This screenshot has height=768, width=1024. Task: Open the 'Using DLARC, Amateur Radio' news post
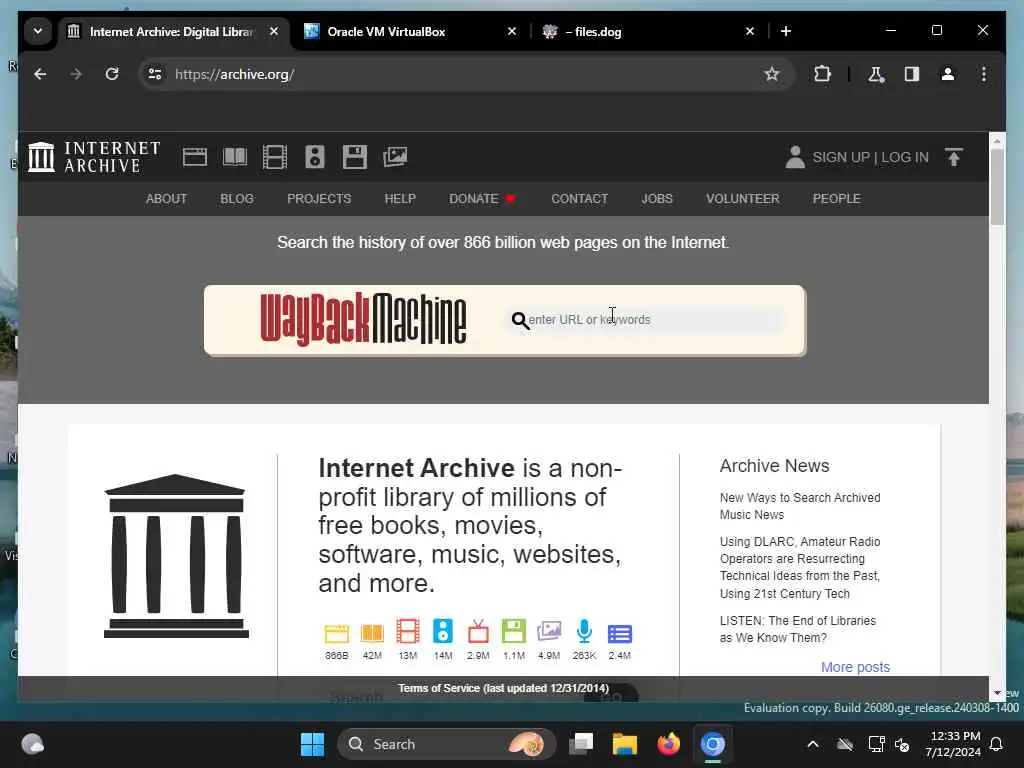tap(800, 568)
